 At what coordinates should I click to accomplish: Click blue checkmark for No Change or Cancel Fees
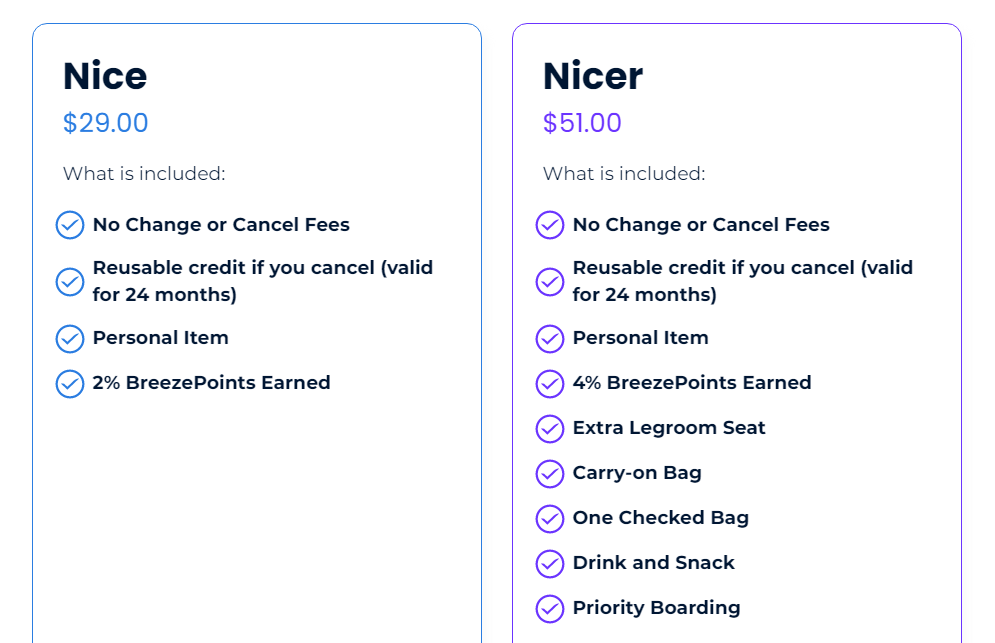tap(70, 225)
